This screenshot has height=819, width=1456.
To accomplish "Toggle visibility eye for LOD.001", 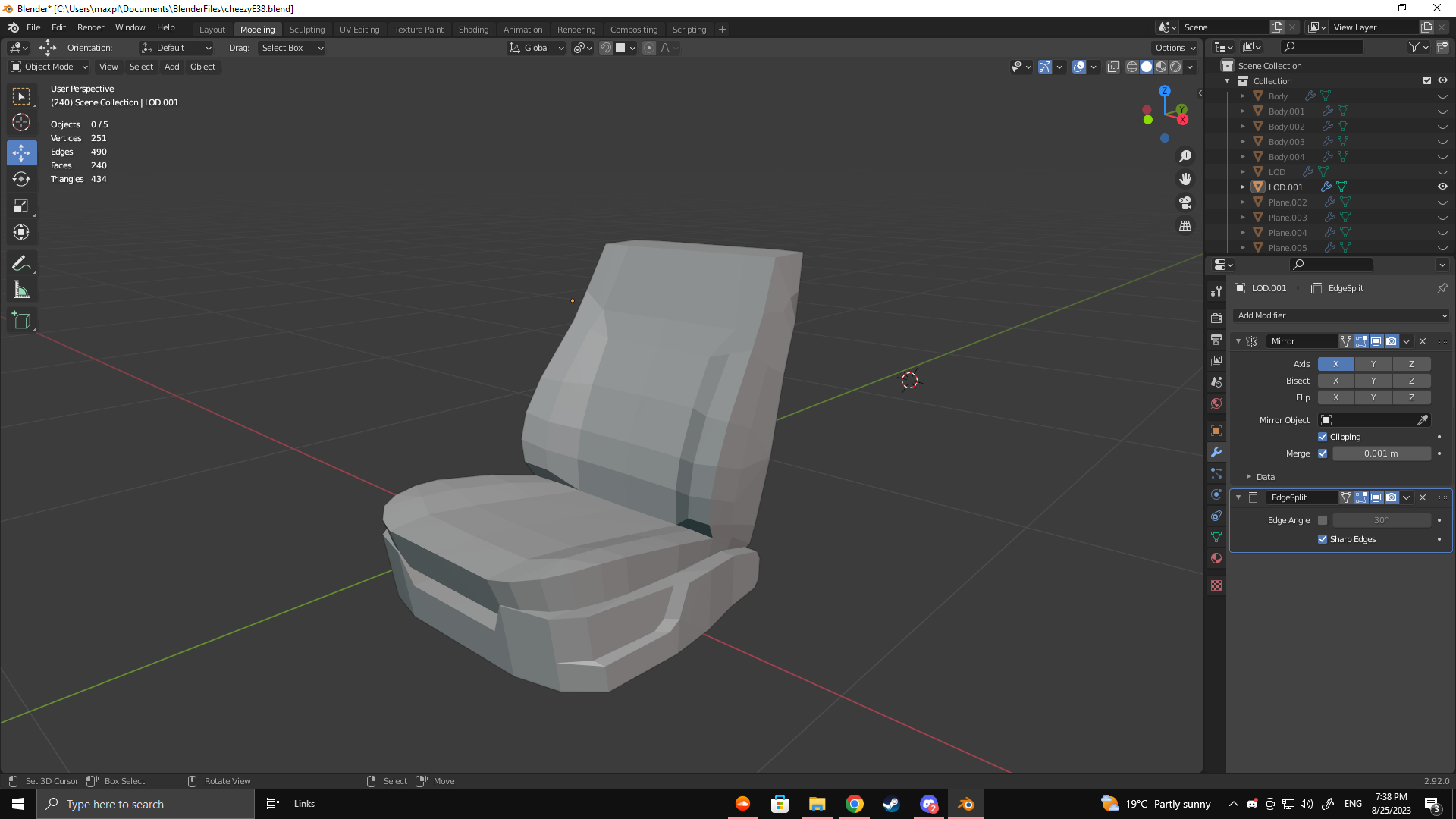I will [x=1442, y=187].
